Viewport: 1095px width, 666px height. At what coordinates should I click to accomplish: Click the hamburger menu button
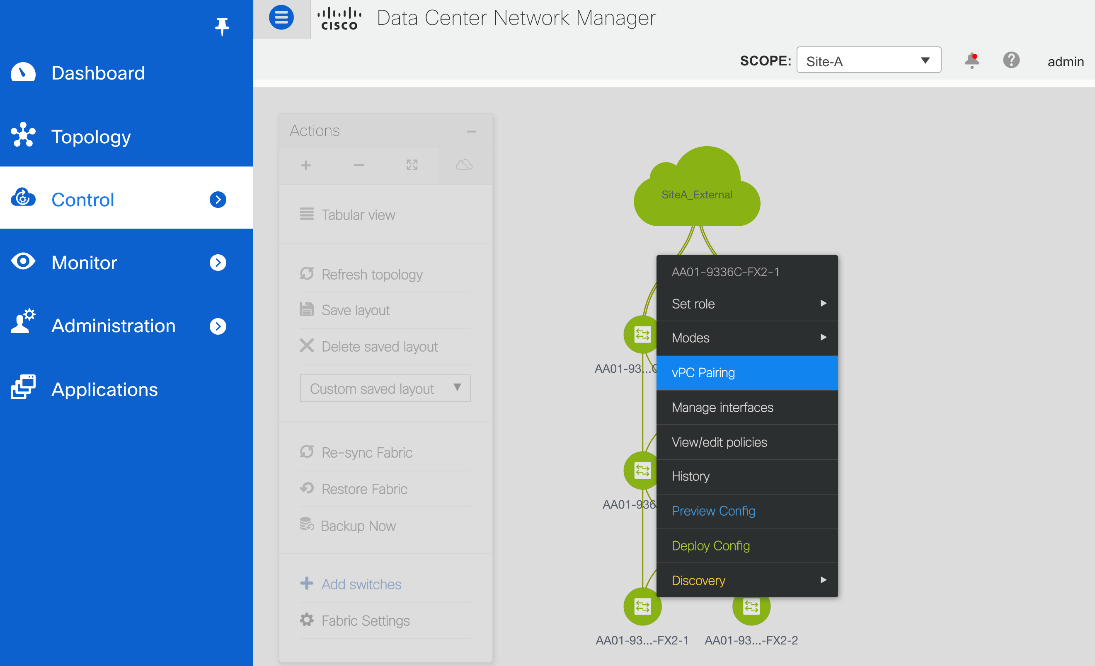point(281,17)
